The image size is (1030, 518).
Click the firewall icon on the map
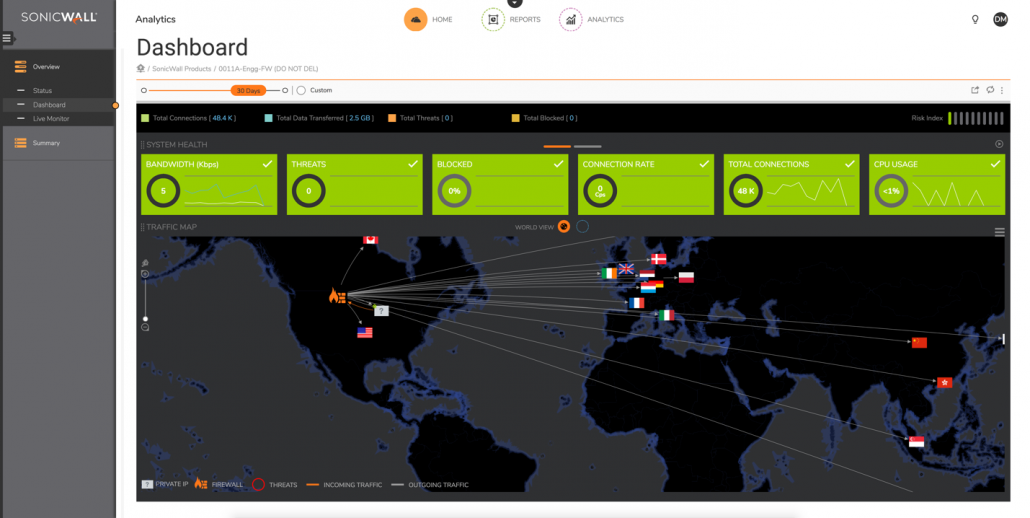pos(337,296)
